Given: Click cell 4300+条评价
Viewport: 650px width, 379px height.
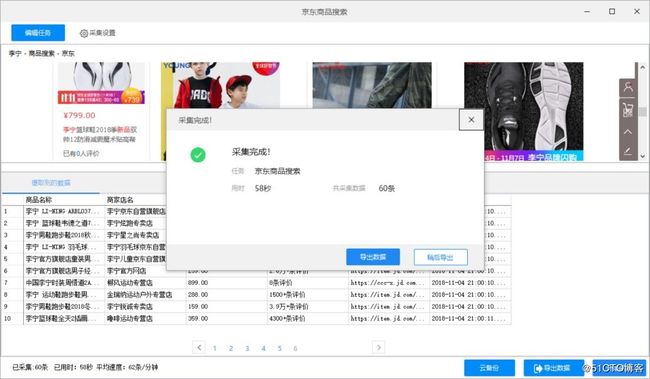Looking at the screenshot, I should coord(307,319).
